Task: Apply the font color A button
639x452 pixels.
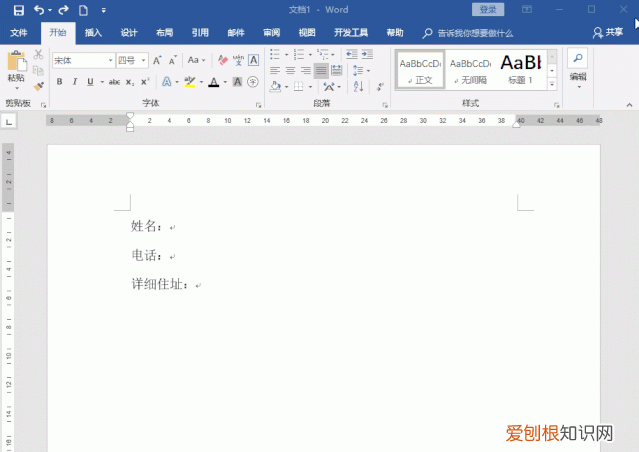Action: 214,82
